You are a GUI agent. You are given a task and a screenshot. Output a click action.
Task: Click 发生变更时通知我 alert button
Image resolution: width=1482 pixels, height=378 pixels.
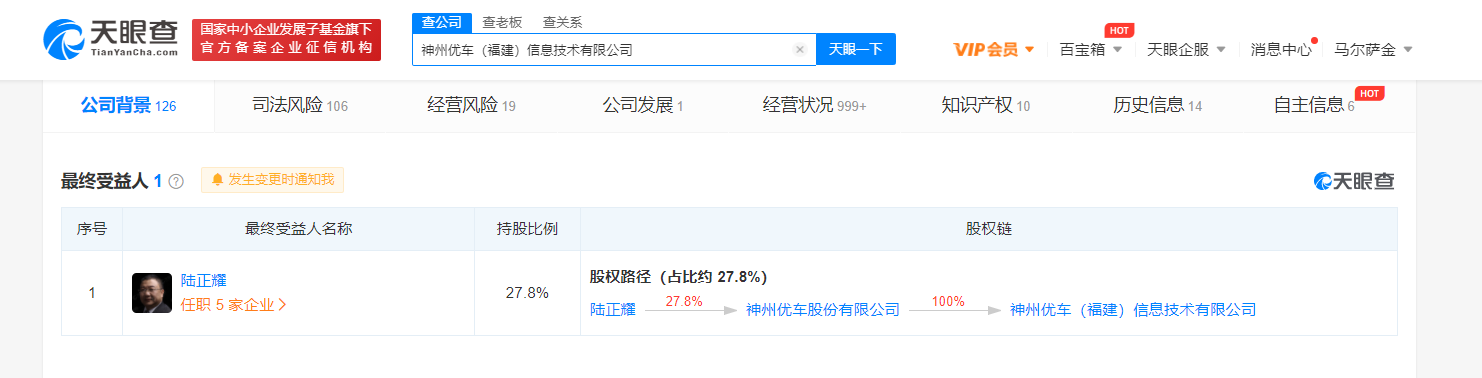pos(272,180)
